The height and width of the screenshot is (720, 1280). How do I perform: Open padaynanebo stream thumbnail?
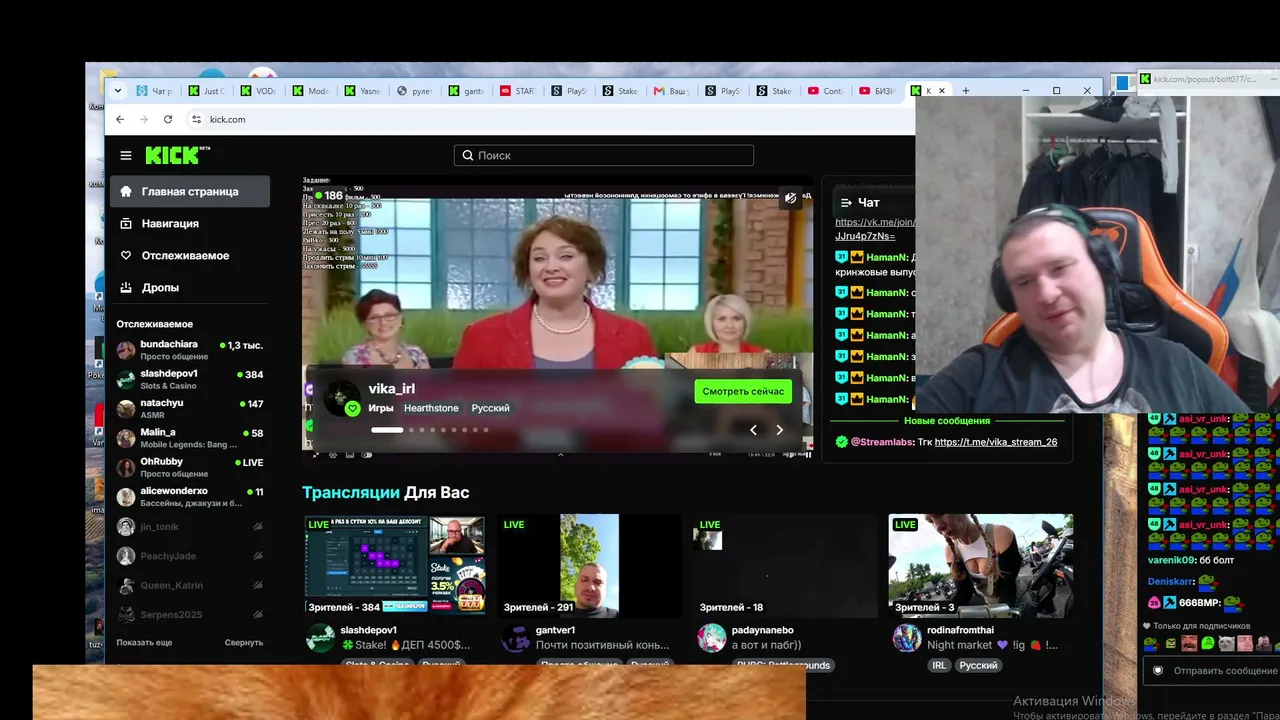tap(785, 565)
